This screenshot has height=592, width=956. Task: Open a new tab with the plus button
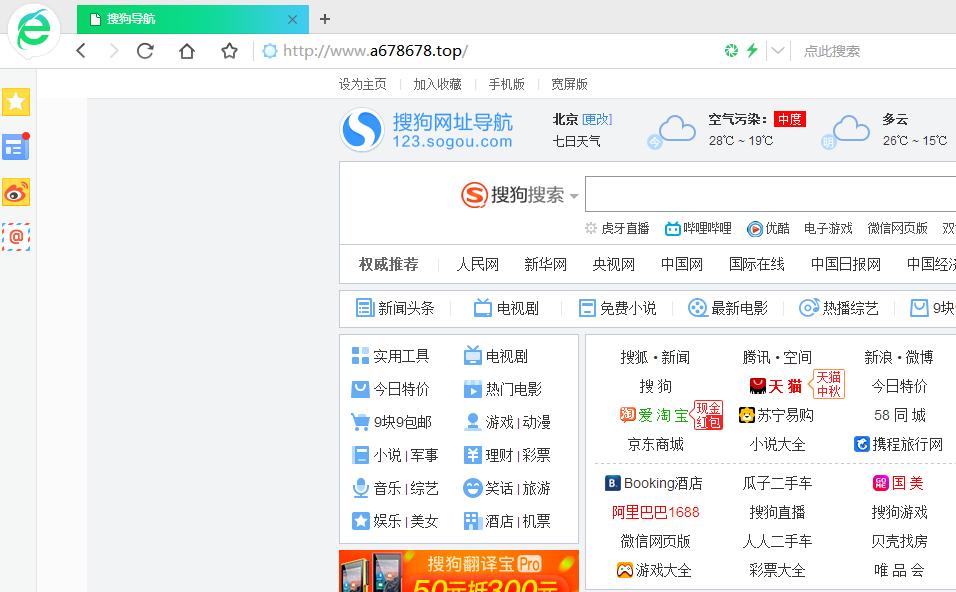coord(321,18)
